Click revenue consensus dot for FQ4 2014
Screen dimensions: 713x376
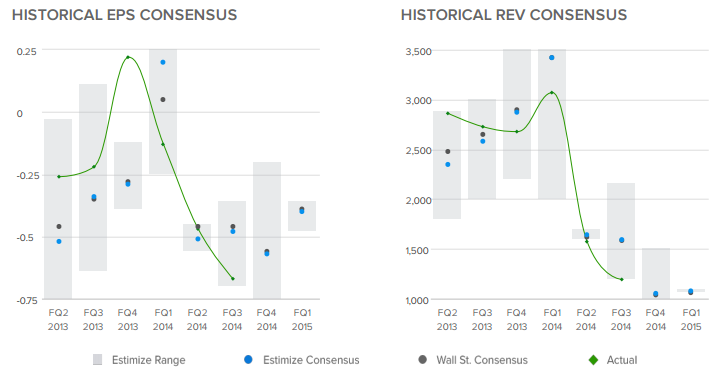coord(656,294)
